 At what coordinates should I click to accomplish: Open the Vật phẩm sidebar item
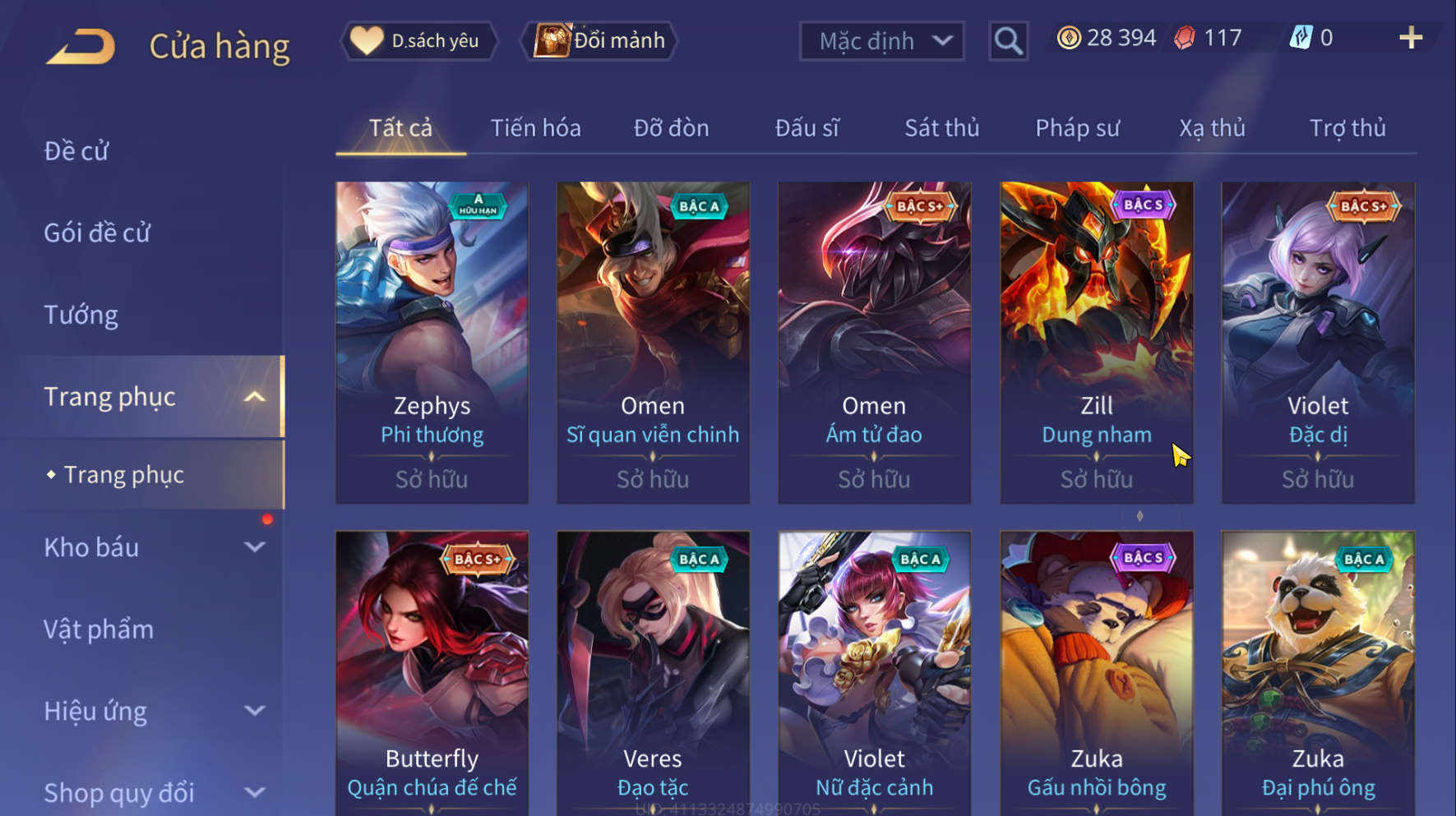pos(99,629)
